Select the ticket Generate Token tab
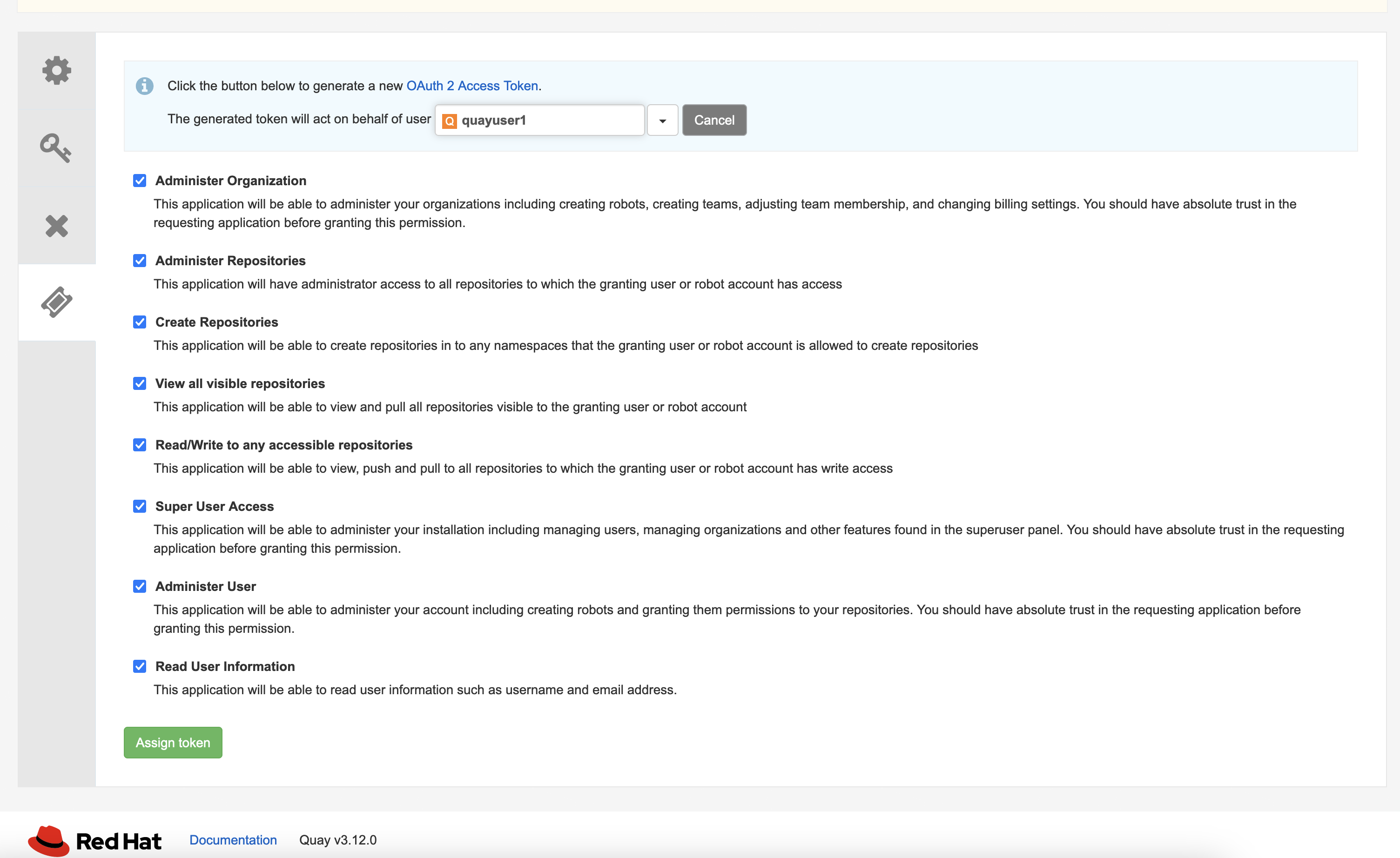 pos(57,302)
